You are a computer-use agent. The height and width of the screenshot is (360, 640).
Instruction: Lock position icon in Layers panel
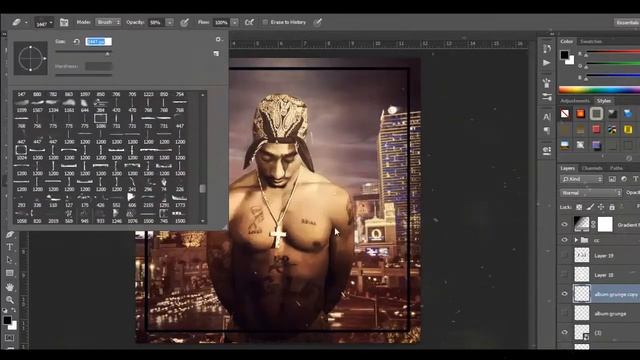[601, 207]
